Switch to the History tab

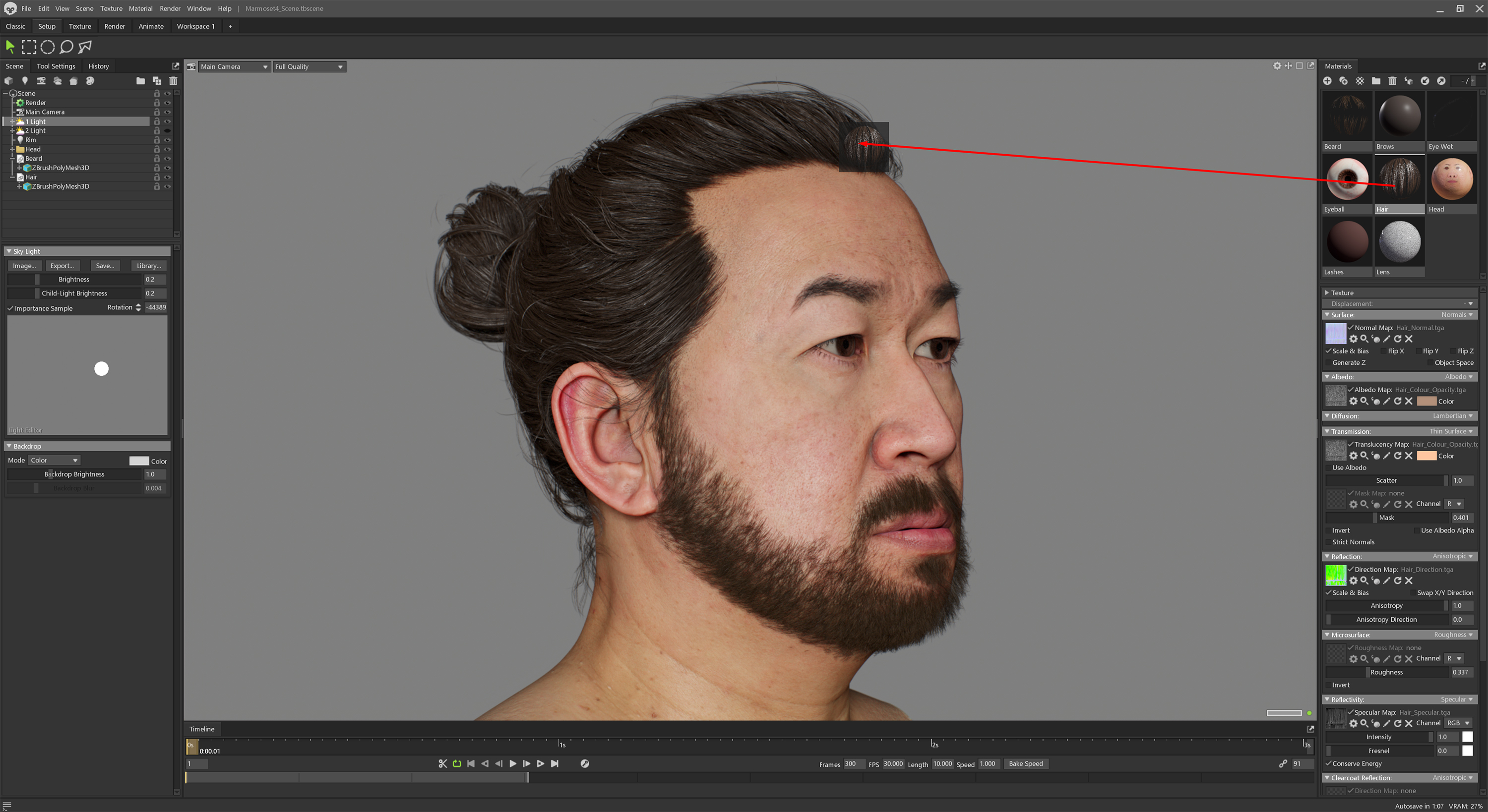tap(98, 66)
